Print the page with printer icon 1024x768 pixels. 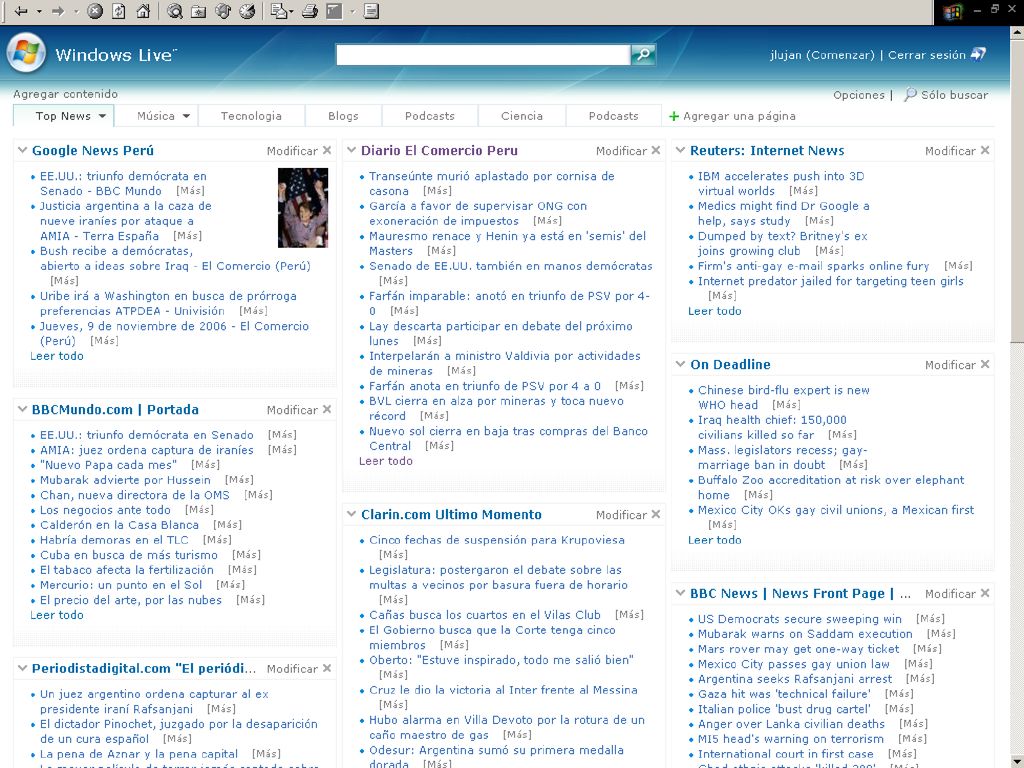(x=310, y=11)
